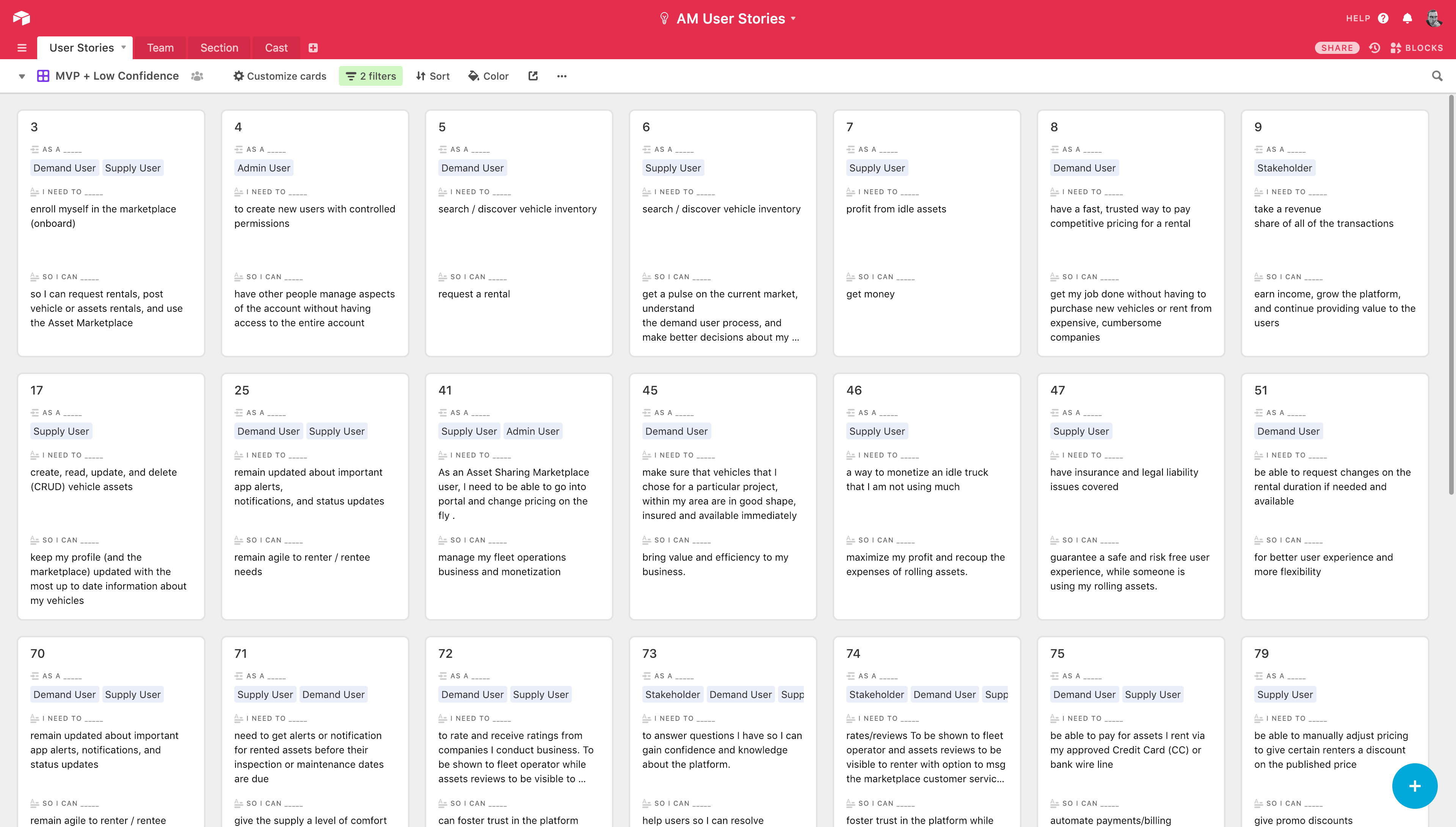Screen dimensions: 1456x827
Task: Click the card title number 70
Action: click(x=38, y=653)
